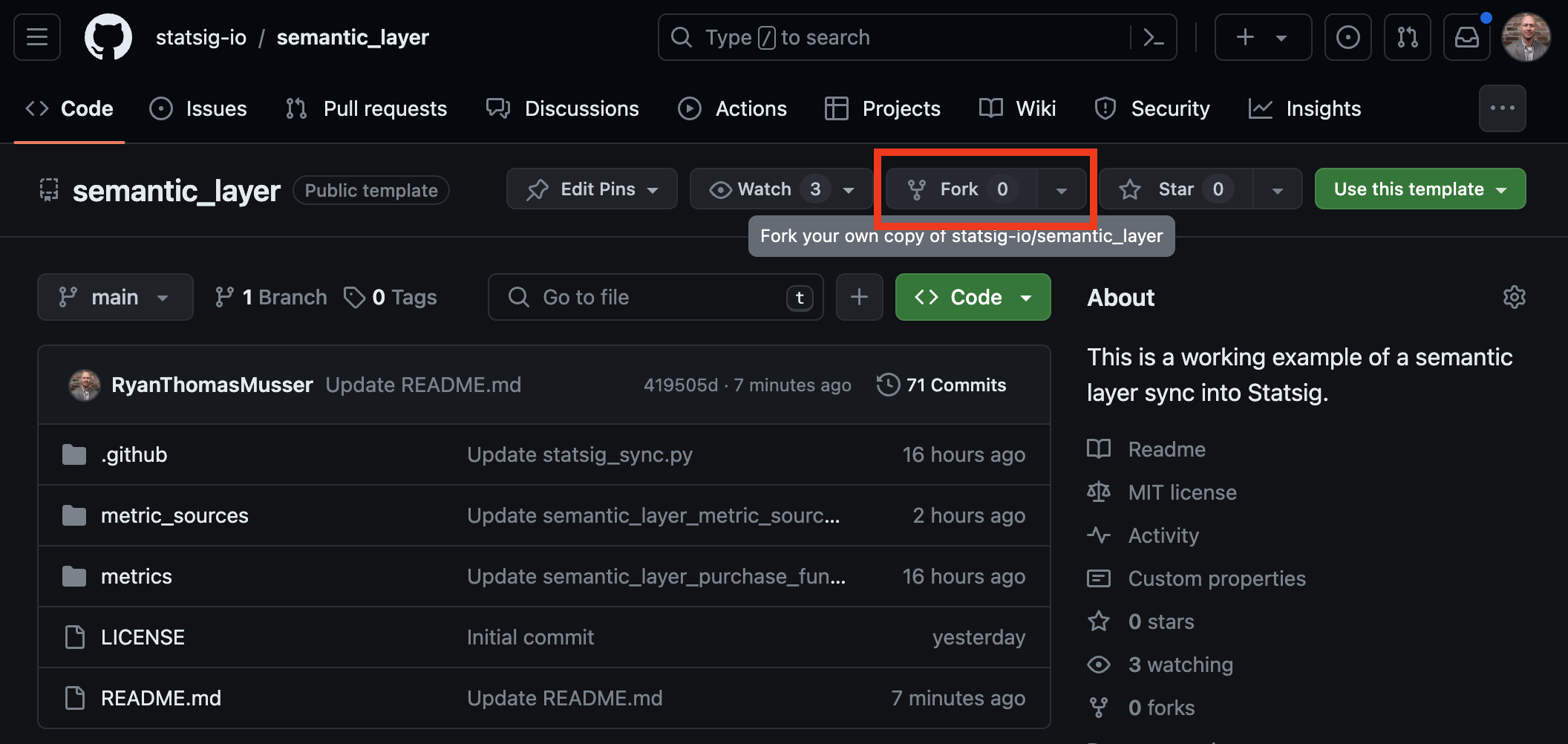This screenshot has height=744, width=1568.
Task: Open the issues icon in the top header
Action: [x=1348, y=37]
